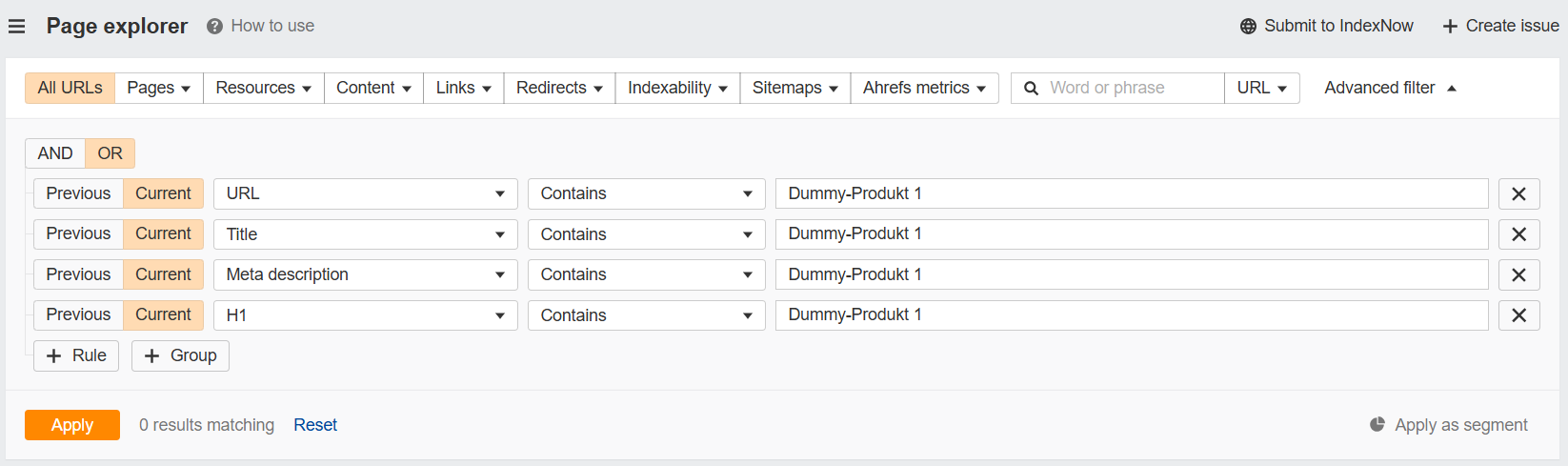Click the Create issue plus icon
This screenshot has width=1568, height=466.
coord(1450,27)
